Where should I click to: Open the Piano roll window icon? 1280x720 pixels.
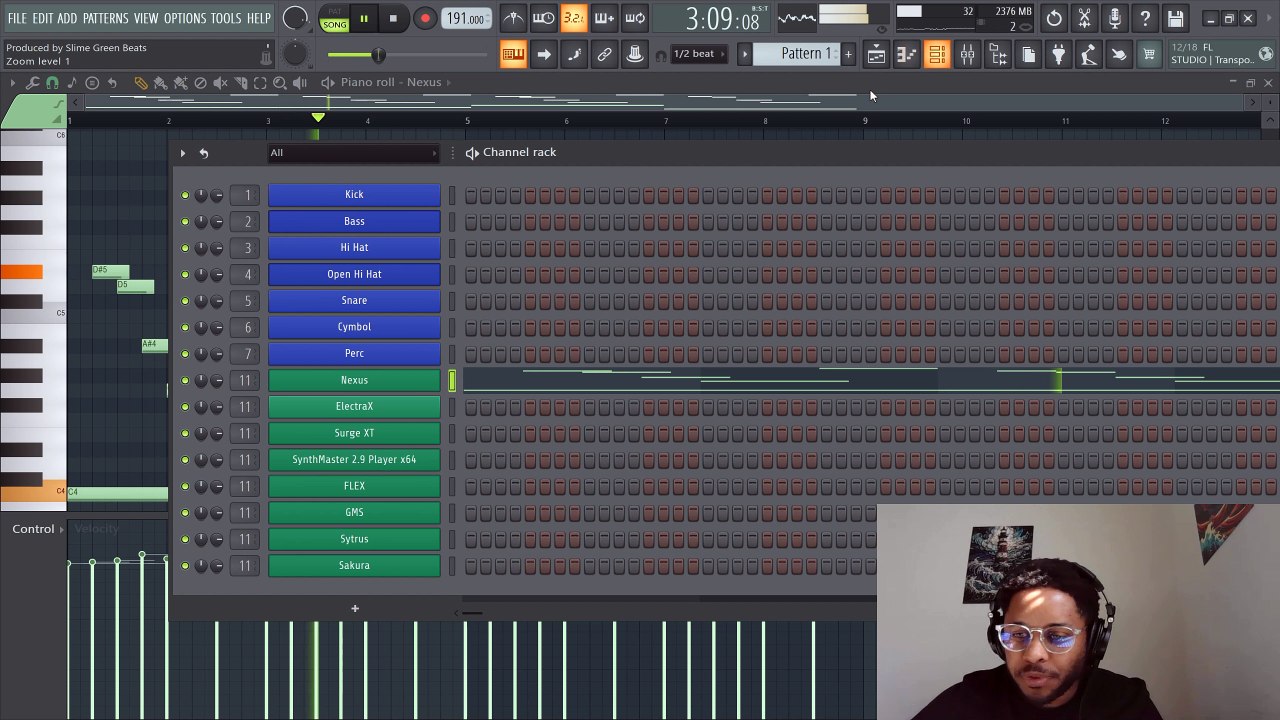click(x=906, y=55)
